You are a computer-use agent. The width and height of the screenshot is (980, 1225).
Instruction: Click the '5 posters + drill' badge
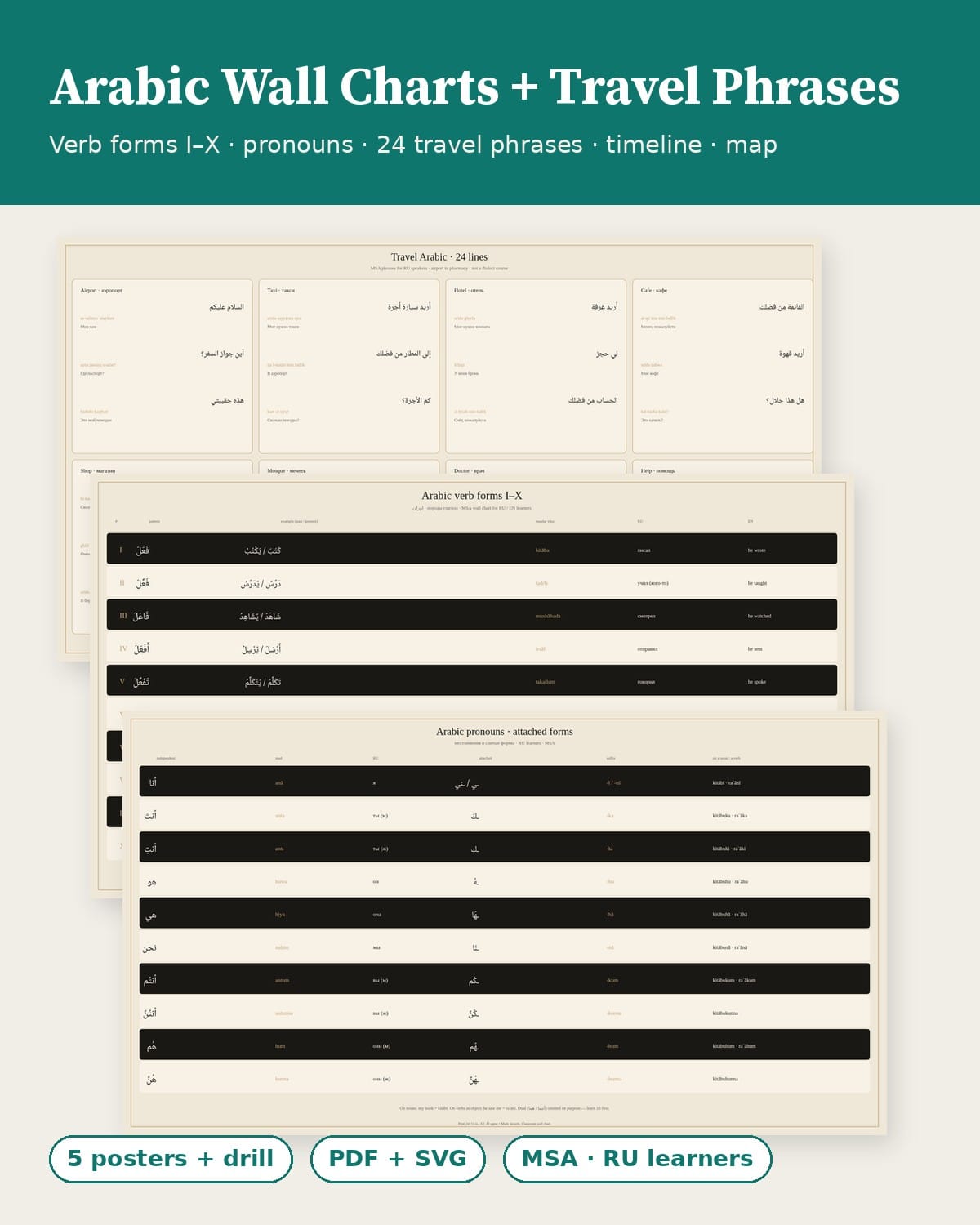point(171,1158)
